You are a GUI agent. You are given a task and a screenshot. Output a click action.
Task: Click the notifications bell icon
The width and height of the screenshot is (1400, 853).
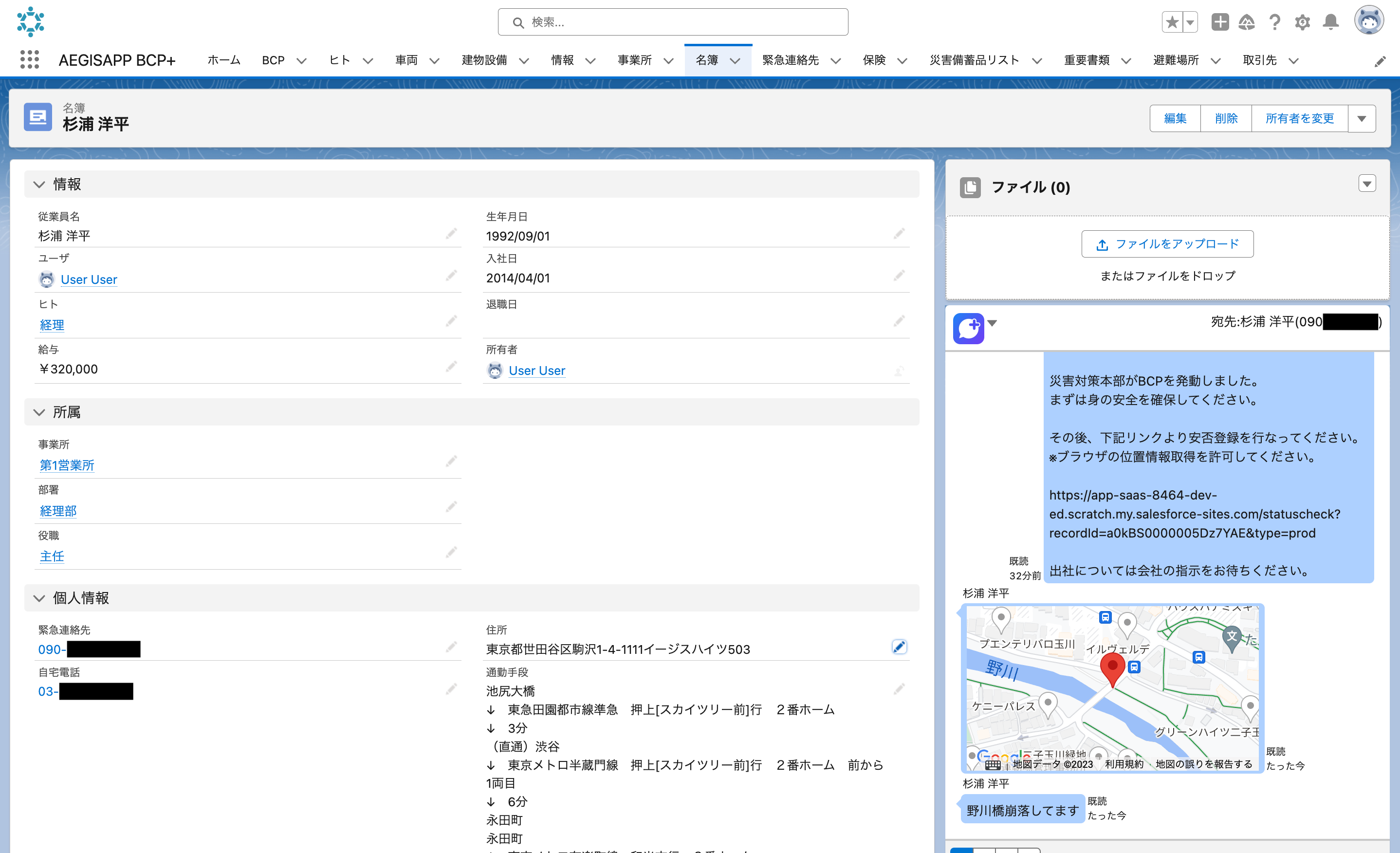tap(1330, 22)
